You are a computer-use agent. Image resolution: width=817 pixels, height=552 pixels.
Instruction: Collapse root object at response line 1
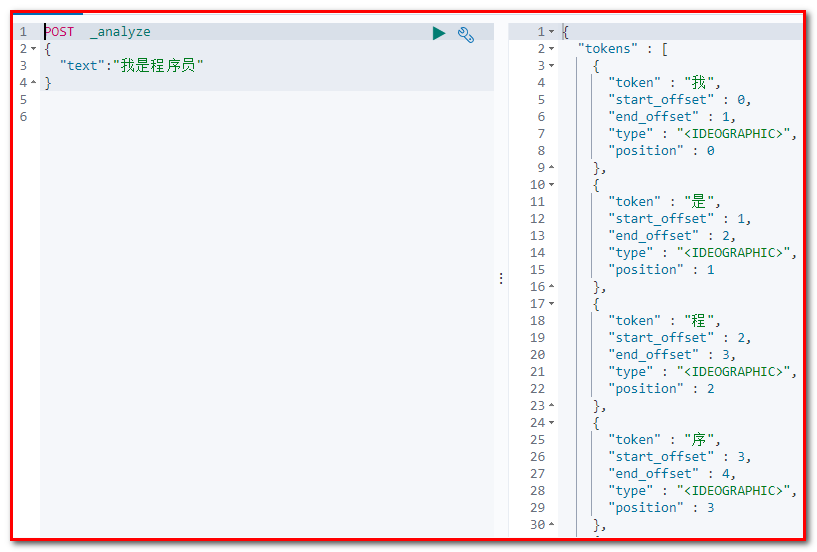click(x=551, y=32)
